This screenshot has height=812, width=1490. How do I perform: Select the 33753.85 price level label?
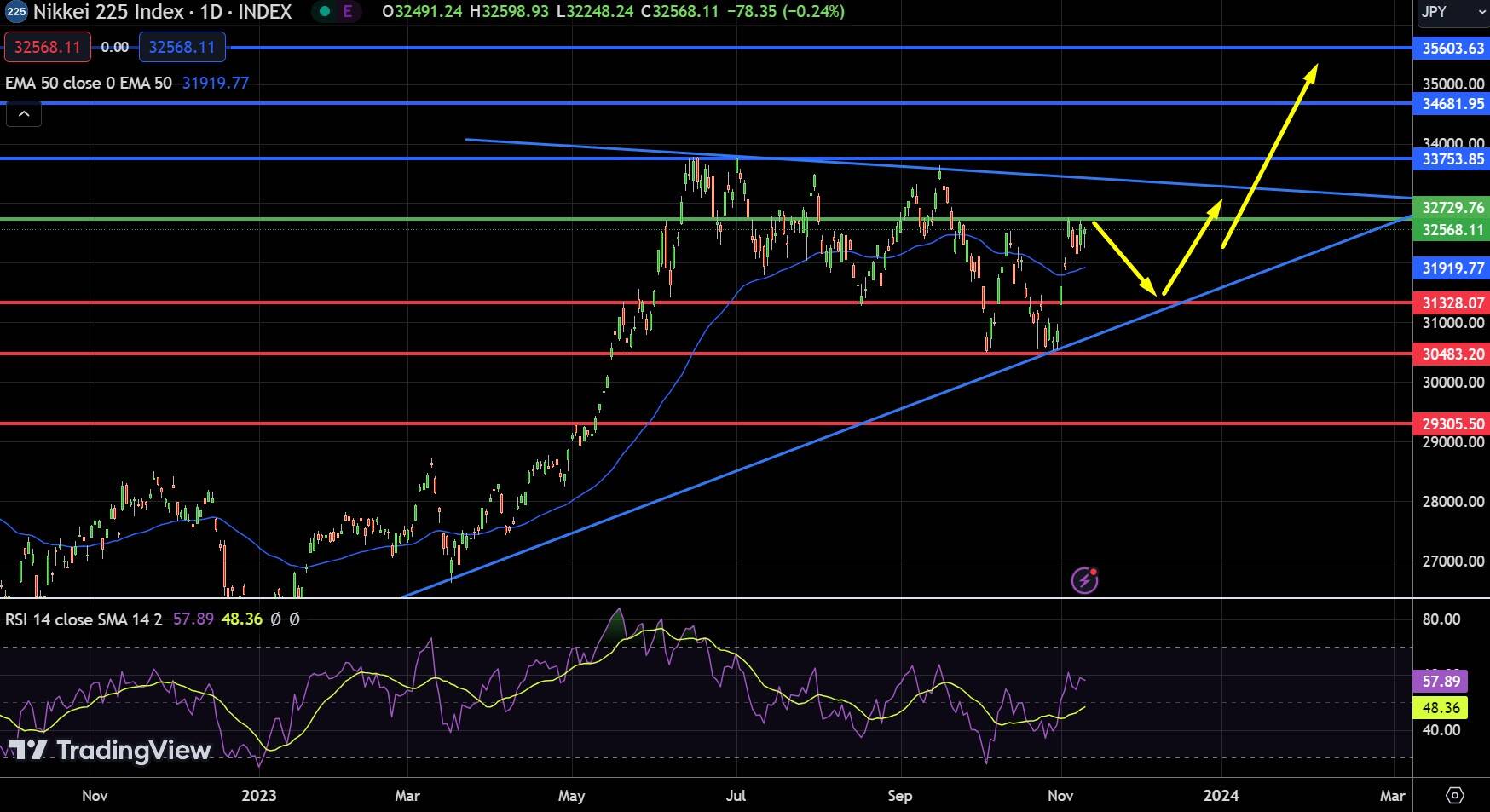[1452, 158]
